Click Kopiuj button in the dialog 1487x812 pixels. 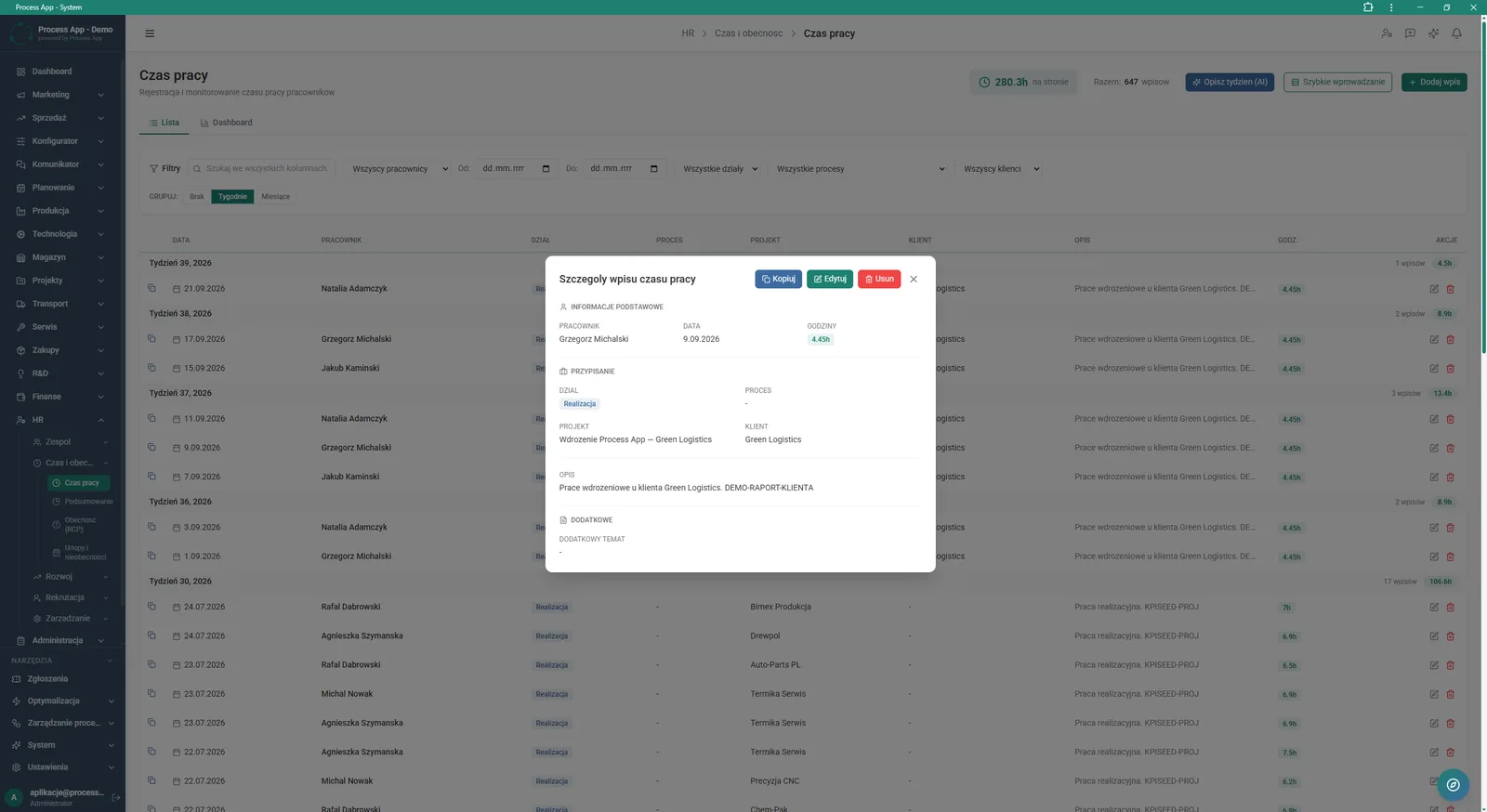click(x=779, y=279)
